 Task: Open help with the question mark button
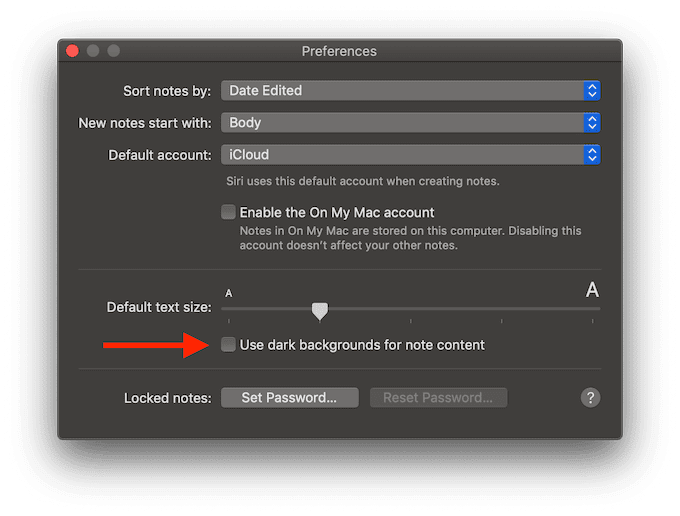(591, 398)
